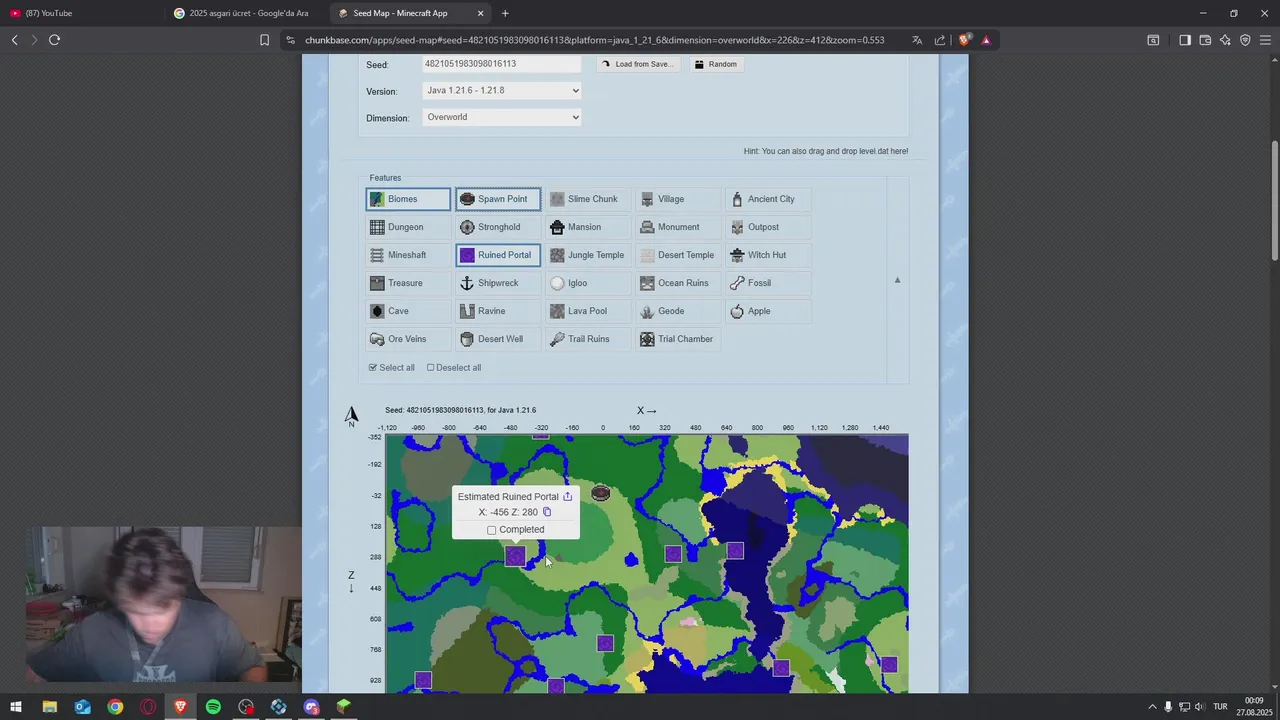The height and width of the screenshot is (720, 1280).
Task: Enable the Slime Chunk feature
Action: [x=588, y=199]
